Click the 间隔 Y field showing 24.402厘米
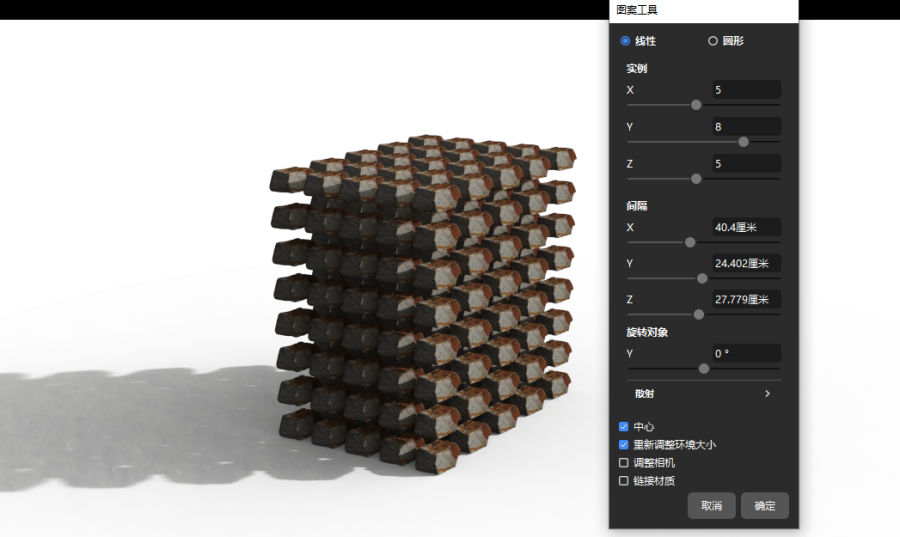The image size is (900, 537). pos(745,263)
